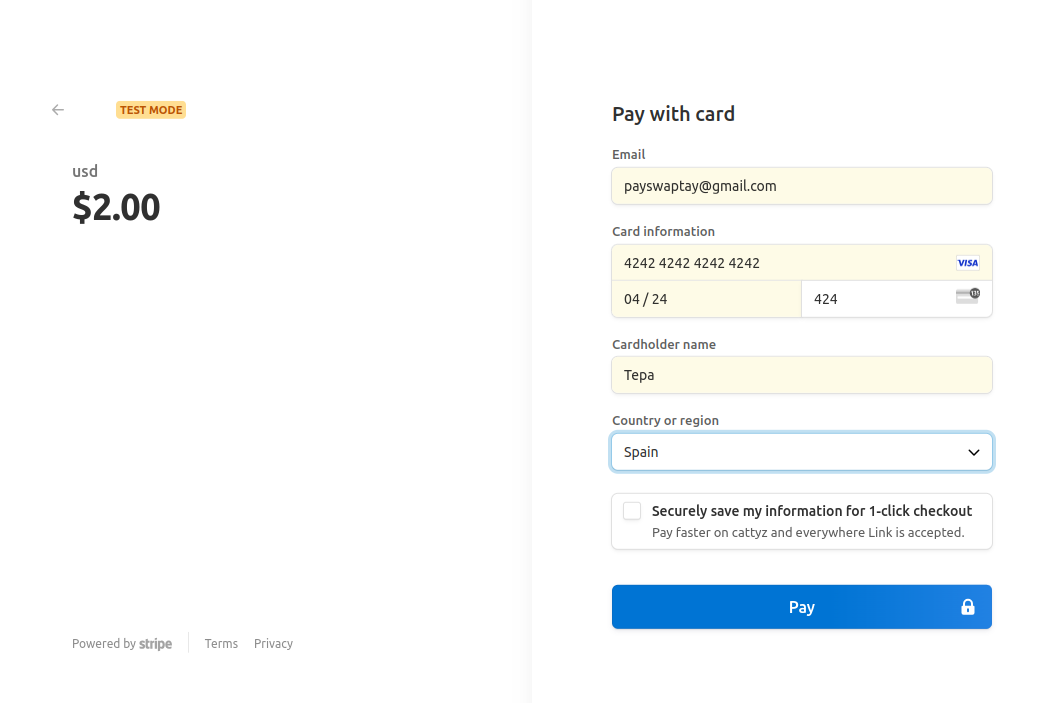Click the Visa card brand icon
The width and height of the screenshot is (1063, 703).
click(967, 263)
